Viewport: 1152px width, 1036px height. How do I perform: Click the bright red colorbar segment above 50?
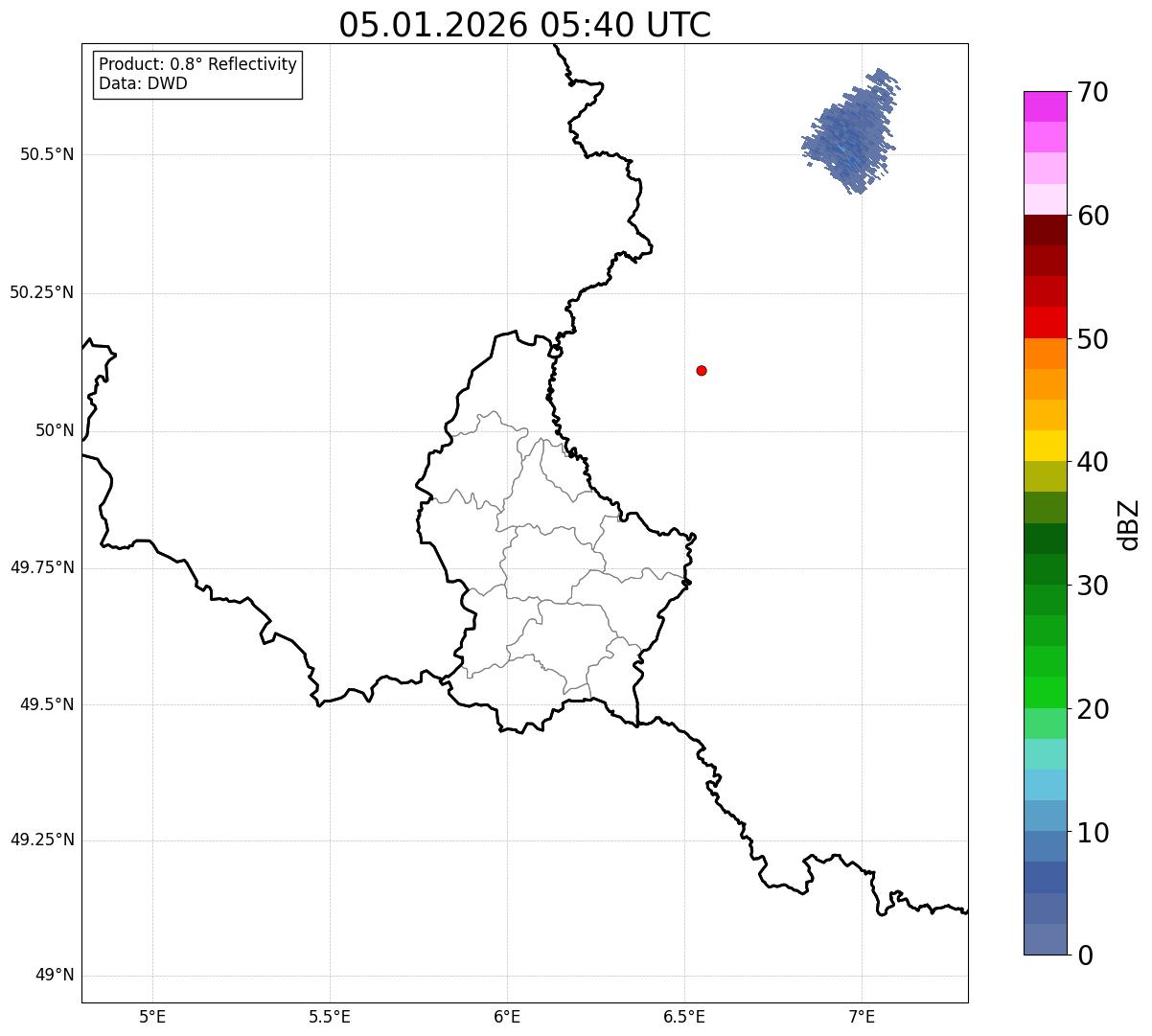1045,322
